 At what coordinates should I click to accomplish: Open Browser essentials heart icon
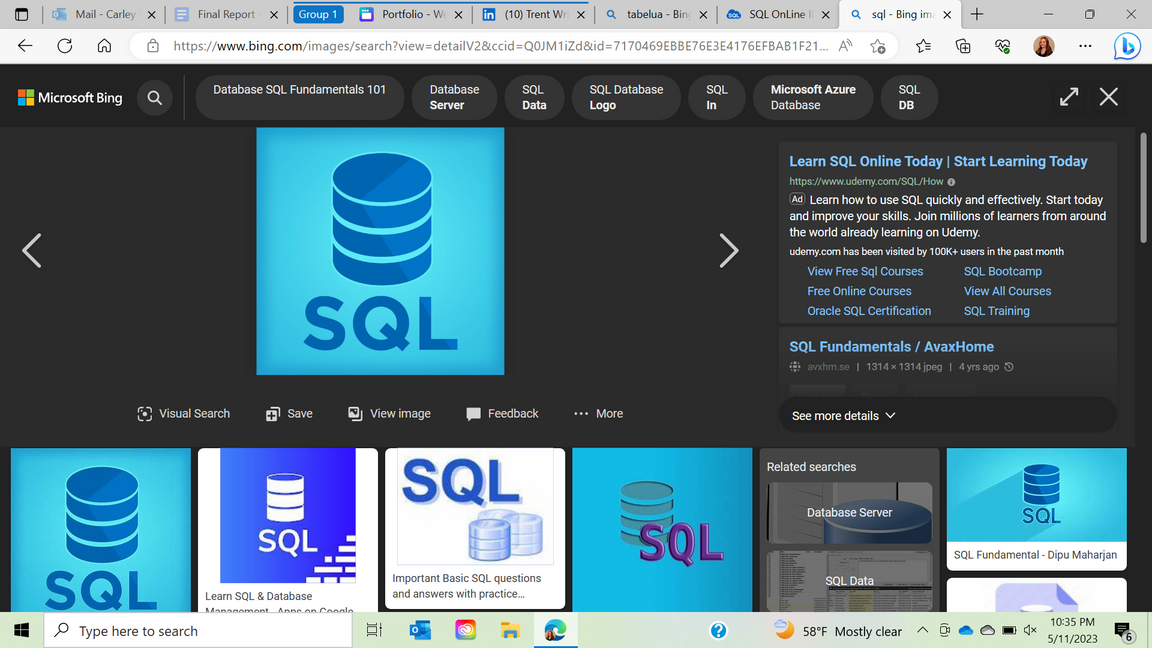tap(1003, 46)
